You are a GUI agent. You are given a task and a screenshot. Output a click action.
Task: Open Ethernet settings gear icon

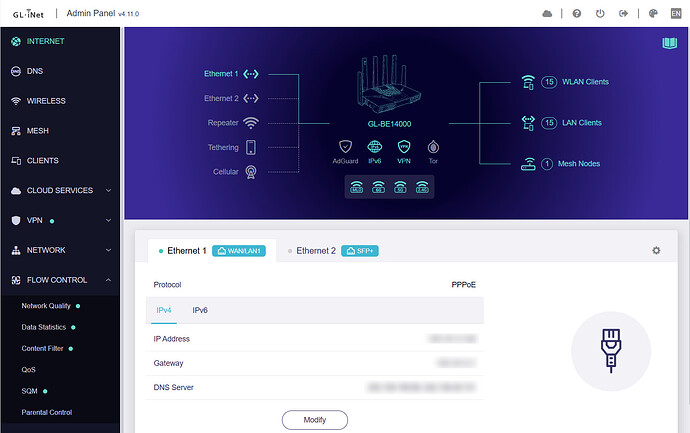(656, 250)
